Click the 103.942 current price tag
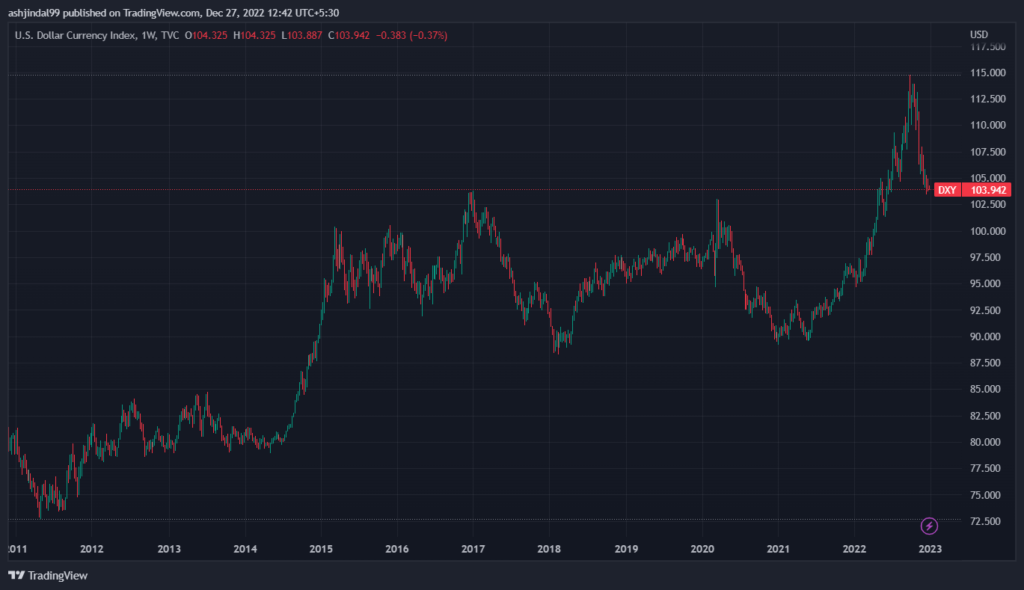The height and width of the screenshot is (590, 1024). click(987, 190)
